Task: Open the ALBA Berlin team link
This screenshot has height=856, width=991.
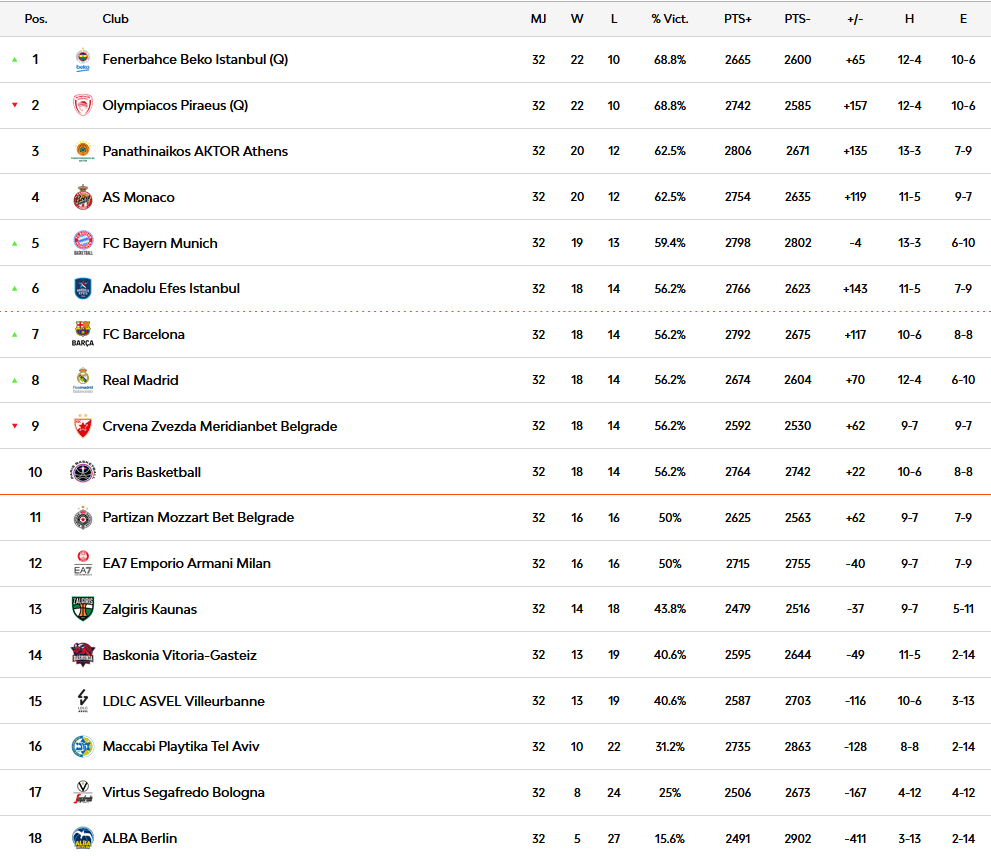Action: click(139, 839)
